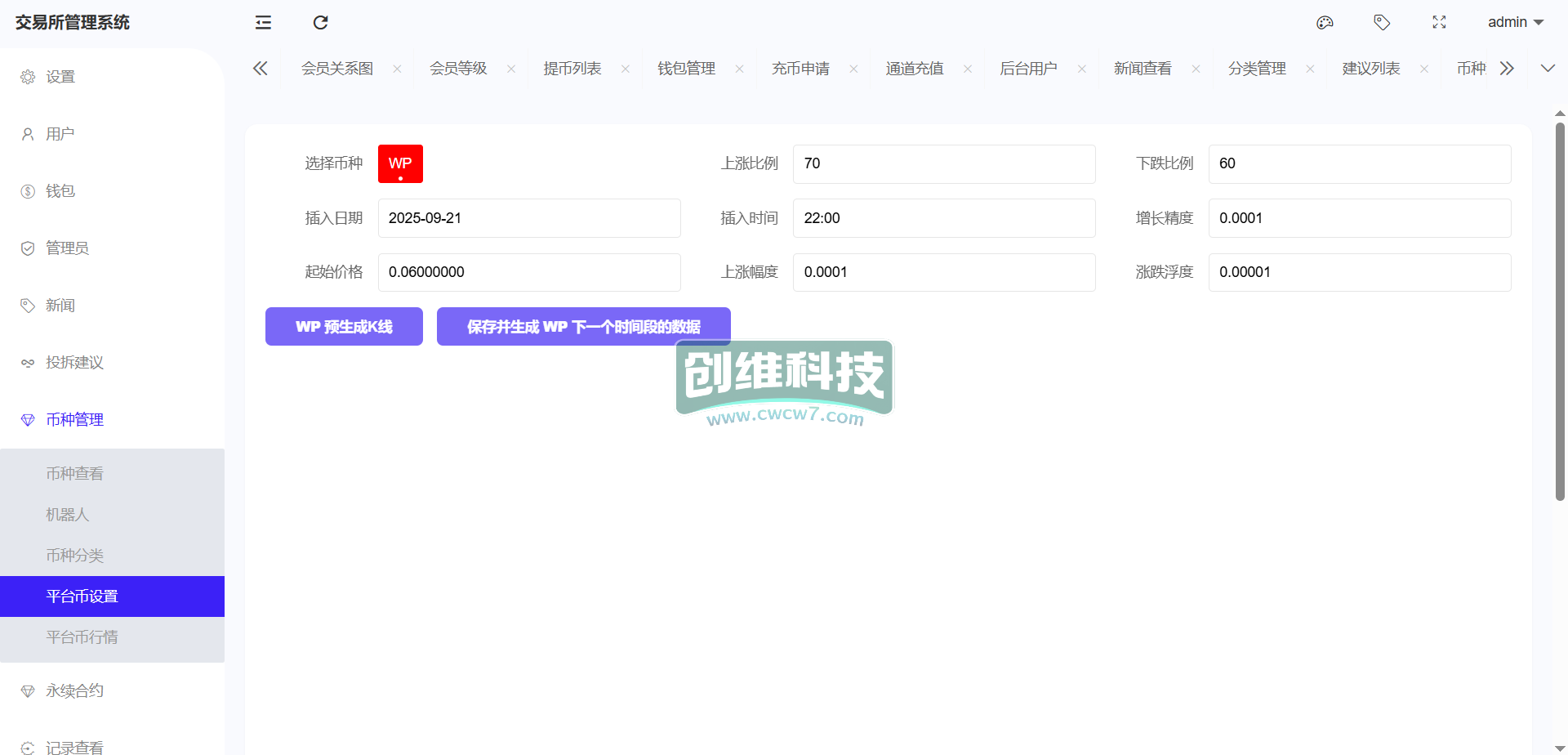Screen dimensions: 1568x755
Task: Switch to the 提币列表 tab
Action: point(572,69)
